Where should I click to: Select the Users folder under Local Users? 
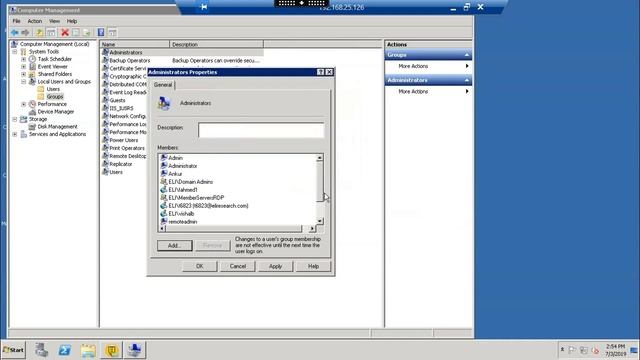coord(53,89)
